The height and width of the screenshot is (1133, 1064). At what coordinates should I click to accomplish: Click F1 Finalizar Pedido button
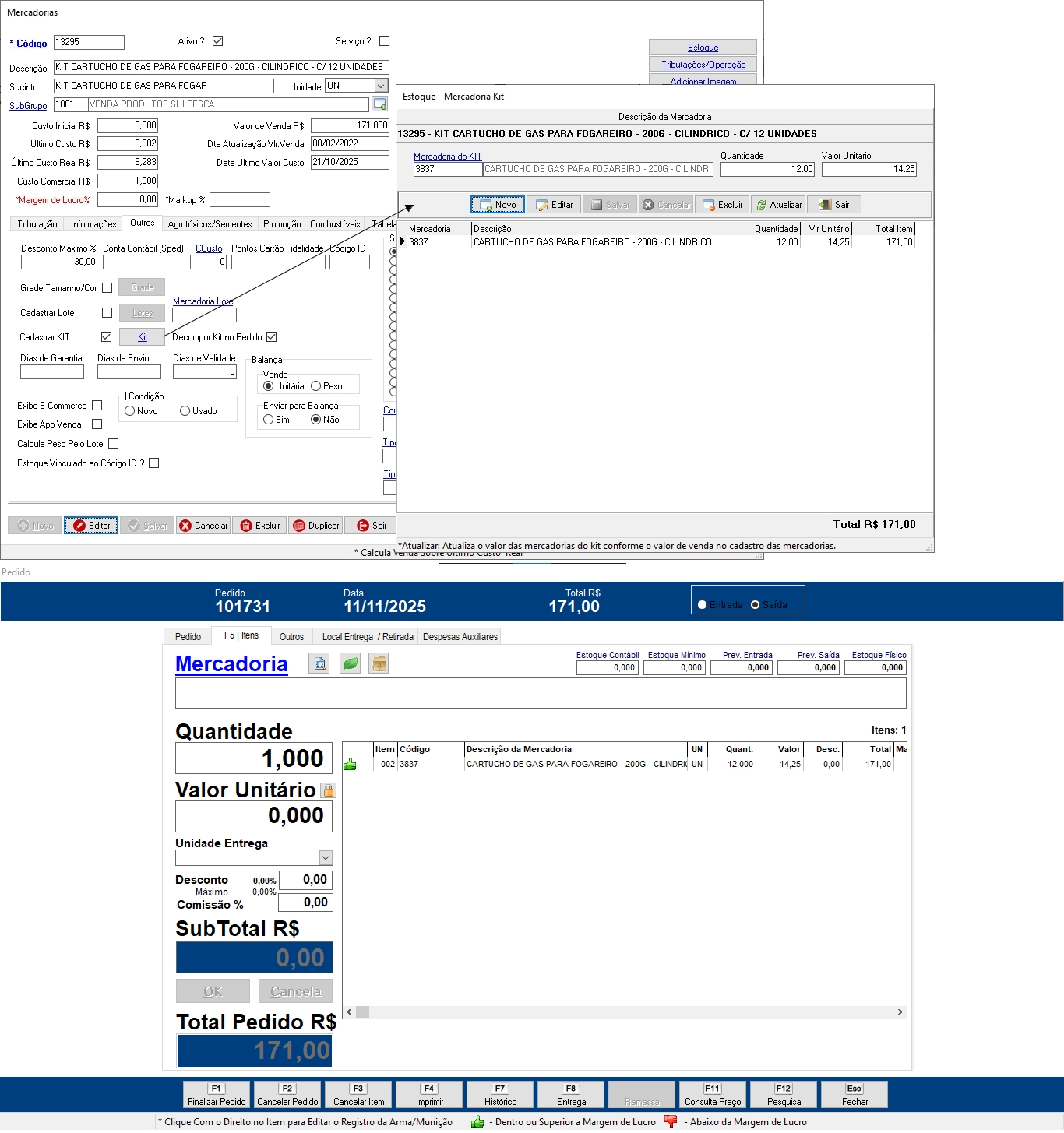click(x=217, y=1095)
